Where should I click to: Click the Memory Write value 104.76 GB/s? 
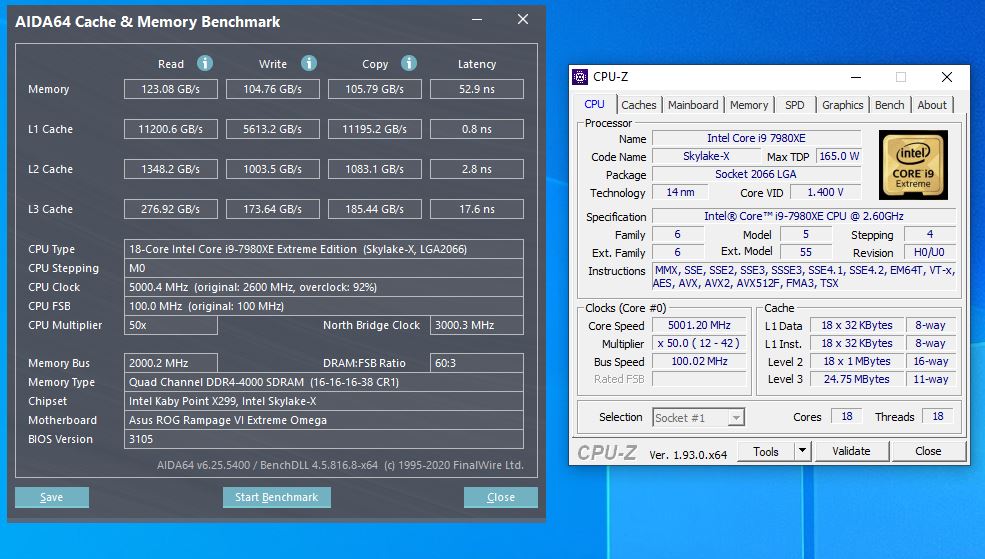[273, 89]
